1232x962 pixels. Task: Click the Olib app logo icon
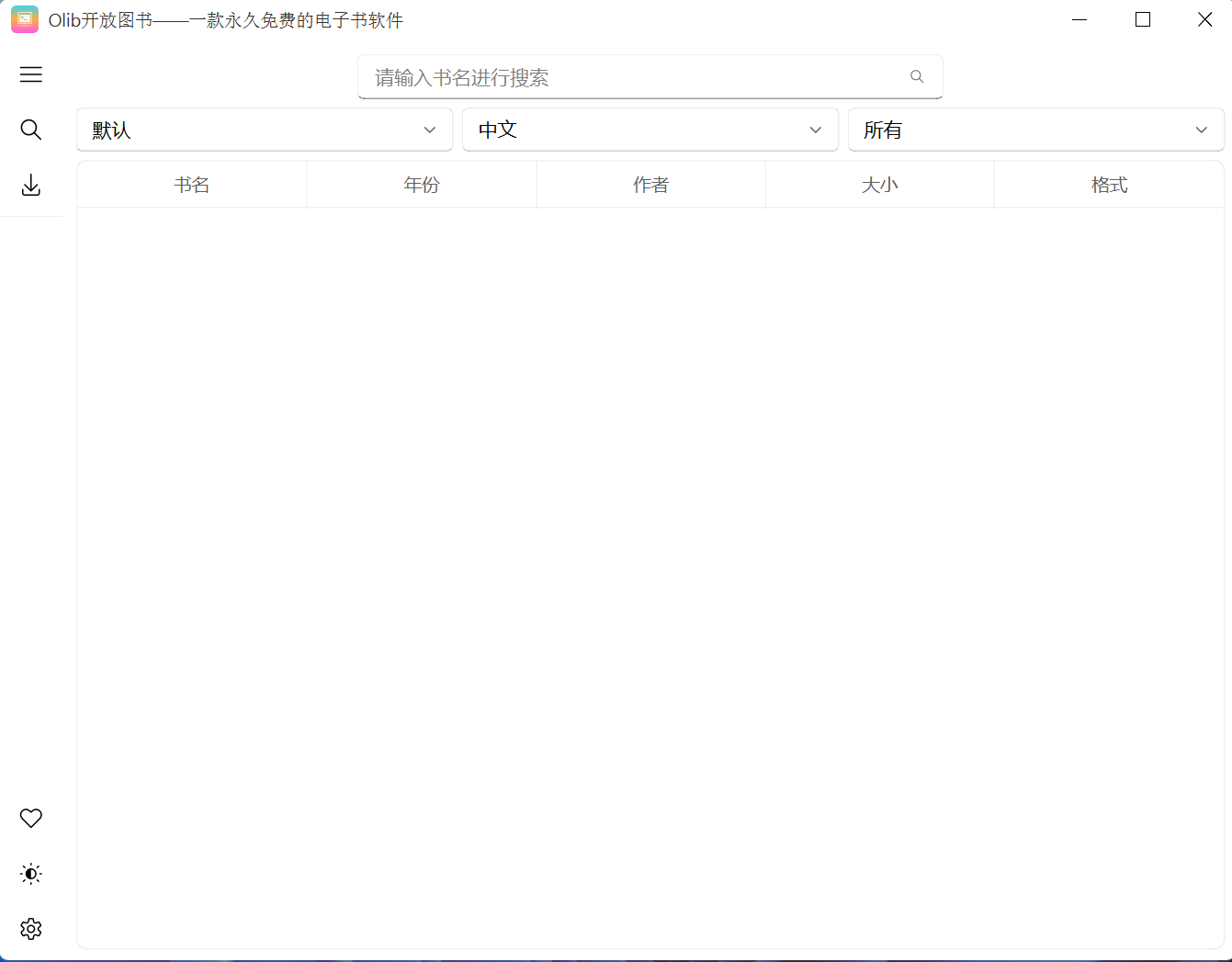coord(25,19)
